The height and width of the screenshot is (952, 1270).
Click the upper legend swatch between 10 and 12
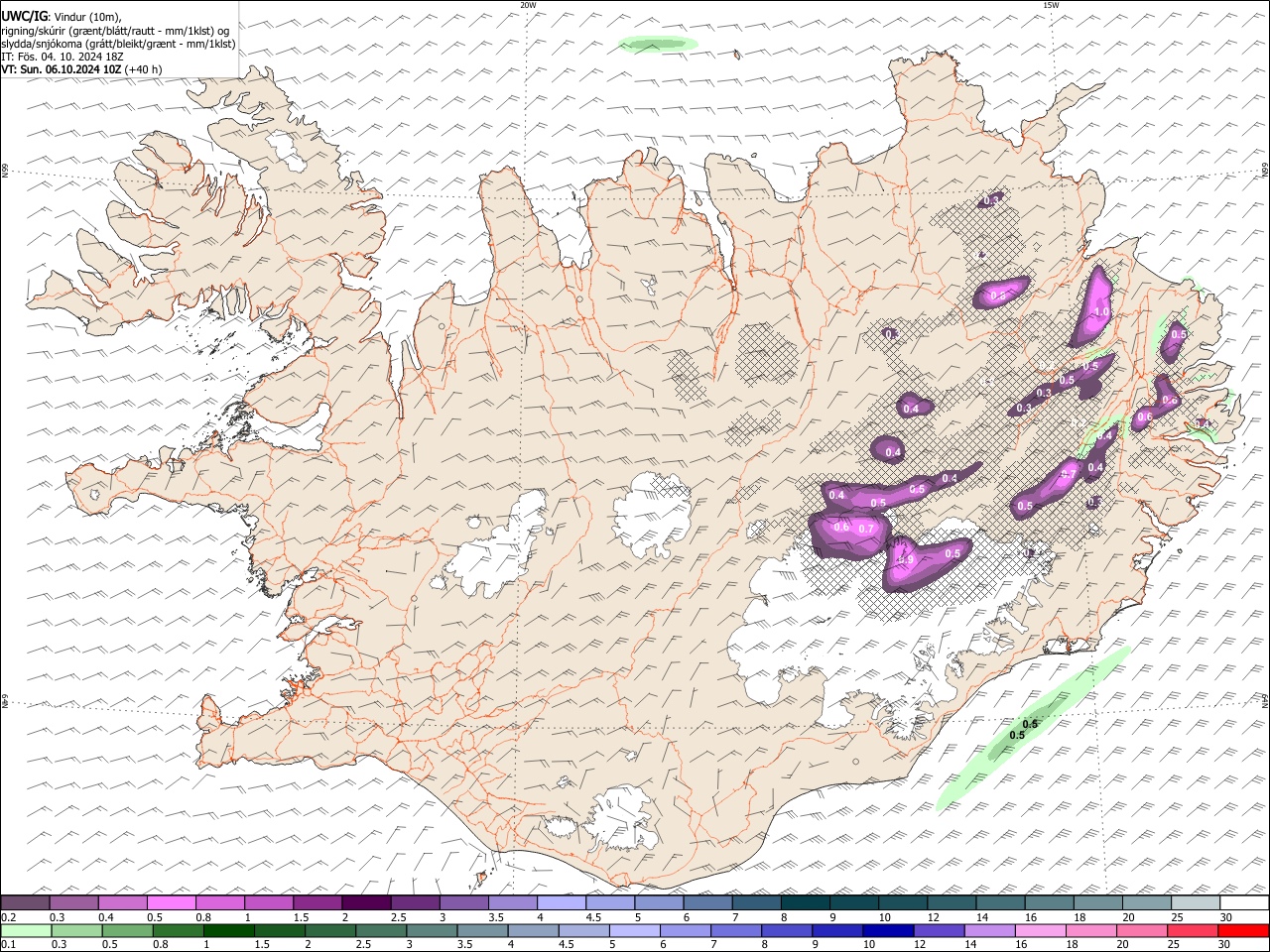(x=903, y=902)
